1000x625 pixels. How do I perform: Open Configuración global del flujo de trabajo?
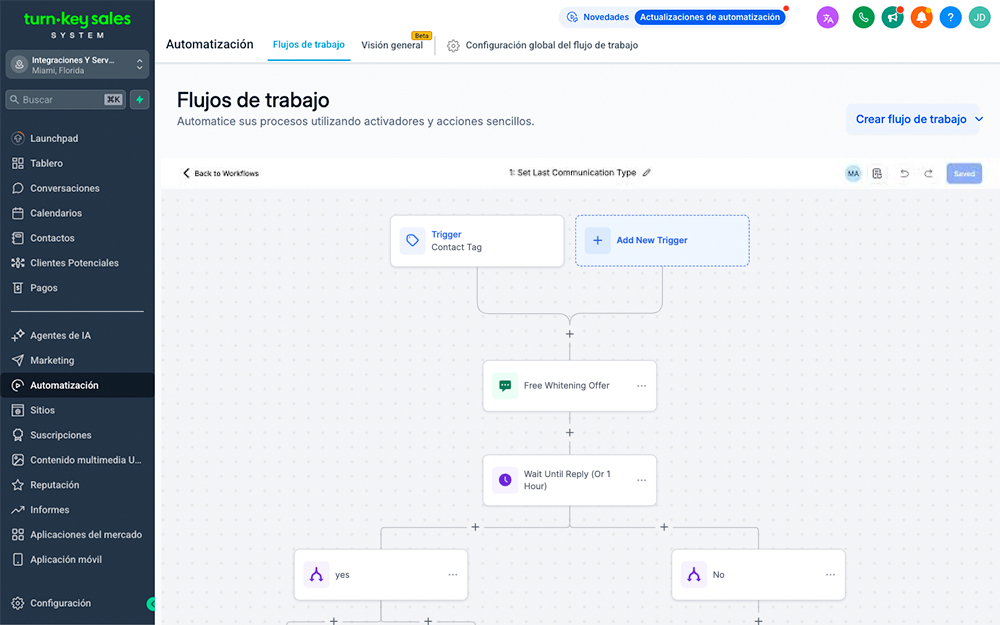click(552, 45)
